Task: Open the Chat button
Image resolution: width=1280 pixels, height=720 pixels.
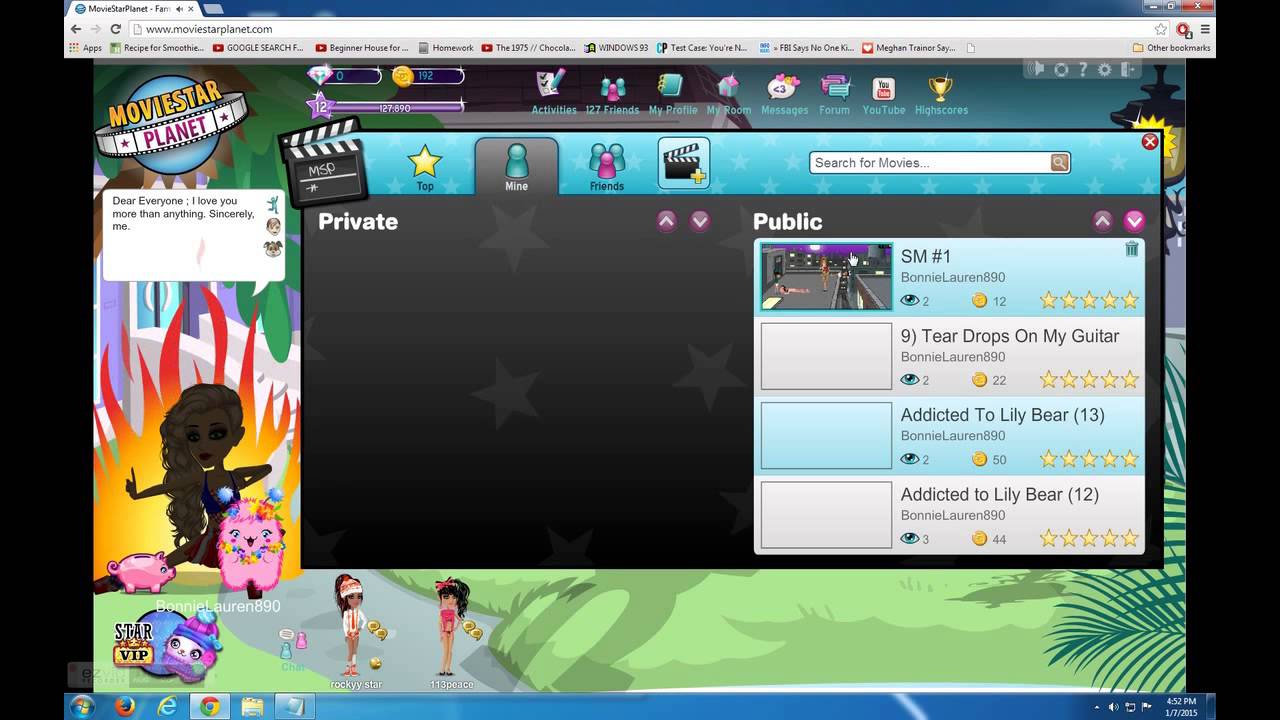Action: (293, 651)
